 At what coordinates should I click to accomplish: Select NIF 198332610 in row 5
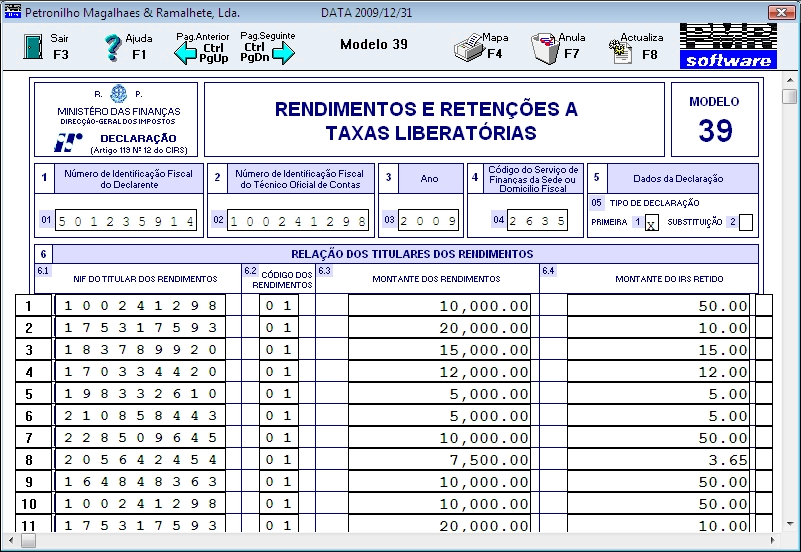[x=140, y=393]
